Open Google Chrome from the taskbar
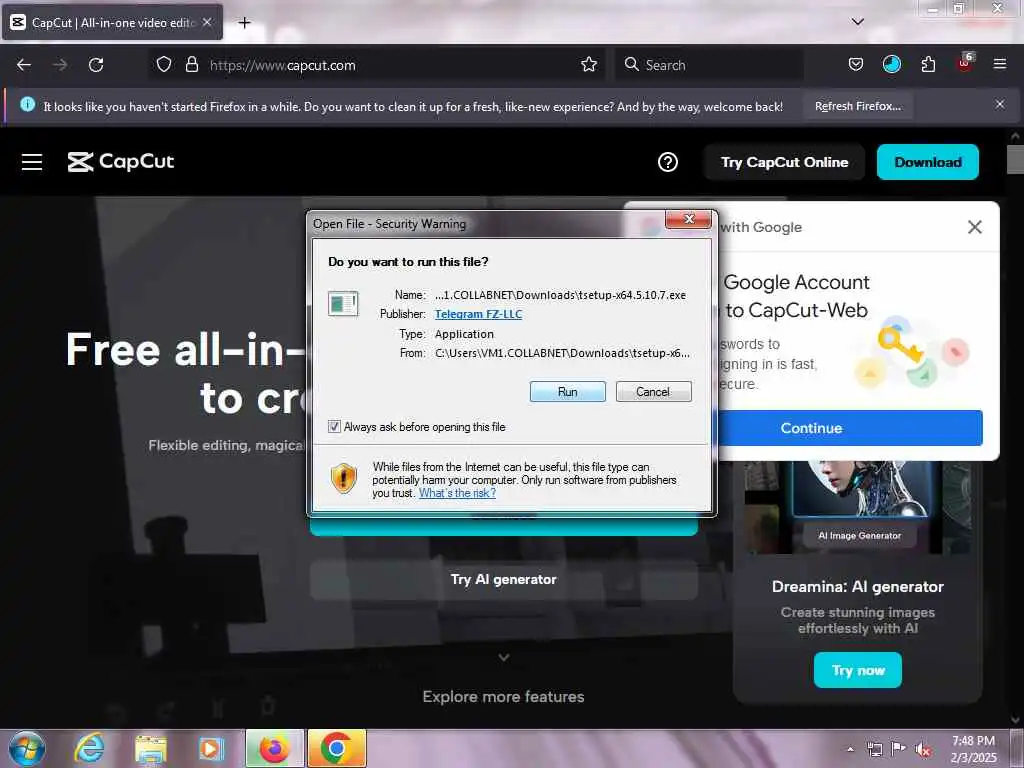Screen dimensions: 1024x768 (336, 748)
